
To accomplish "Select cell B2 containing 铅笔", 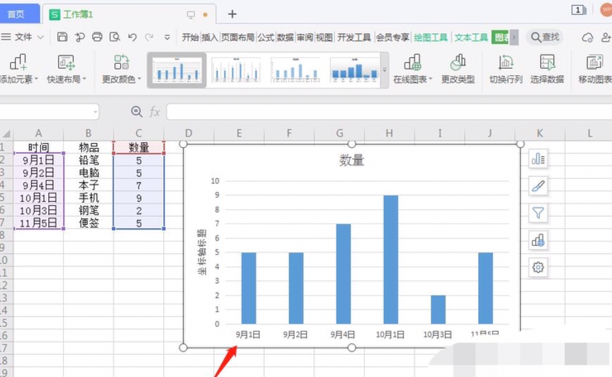I will pos(89,160).
